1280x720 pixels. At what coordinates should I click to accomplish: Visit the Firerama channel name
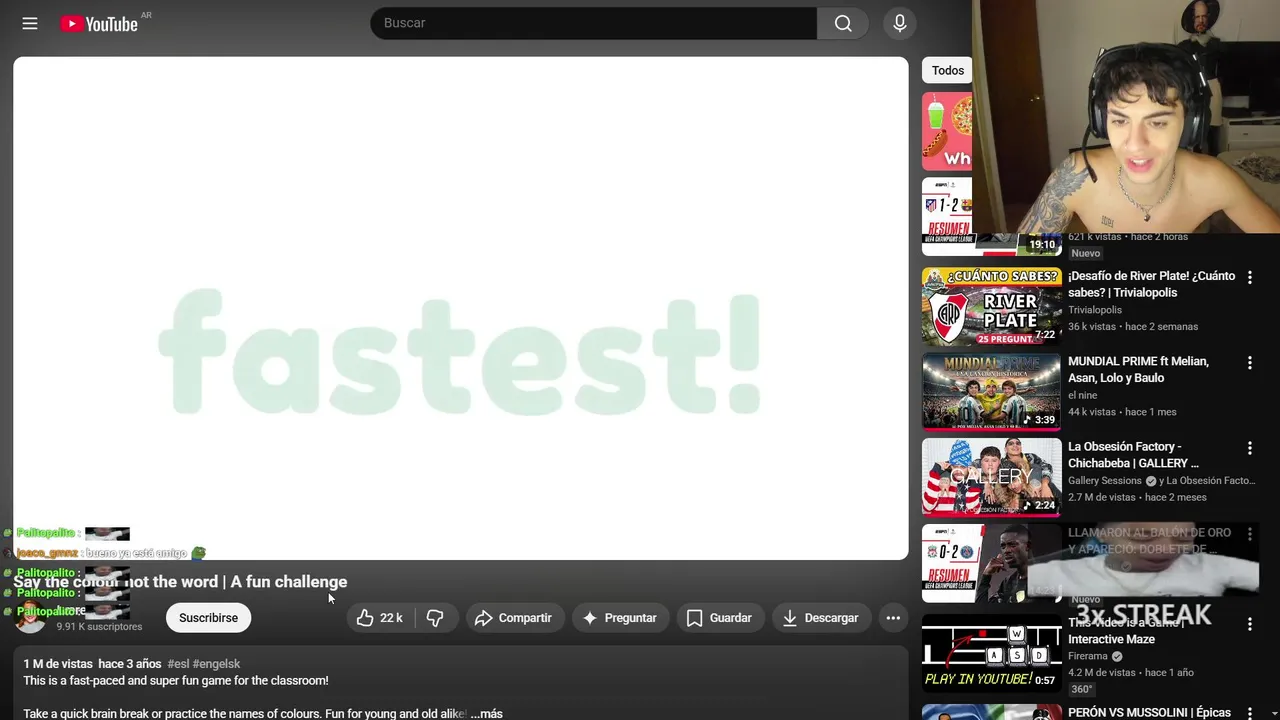point(1088,656)
